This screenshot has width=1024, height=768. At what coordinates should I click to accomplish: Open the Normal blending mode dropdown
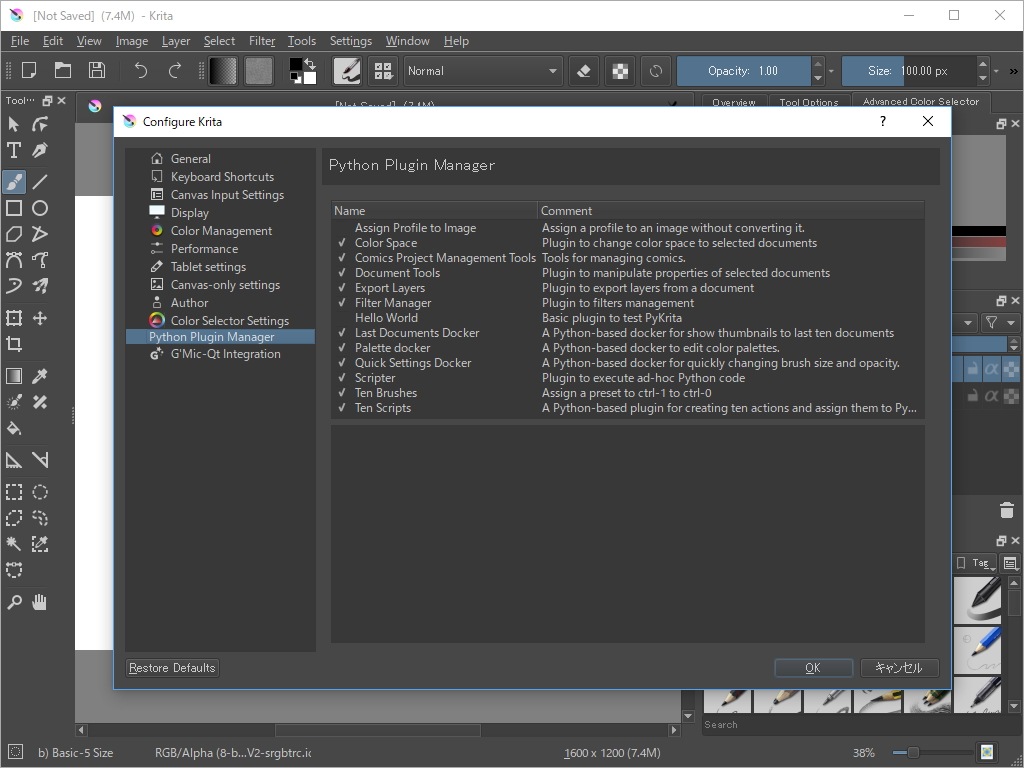483,71
